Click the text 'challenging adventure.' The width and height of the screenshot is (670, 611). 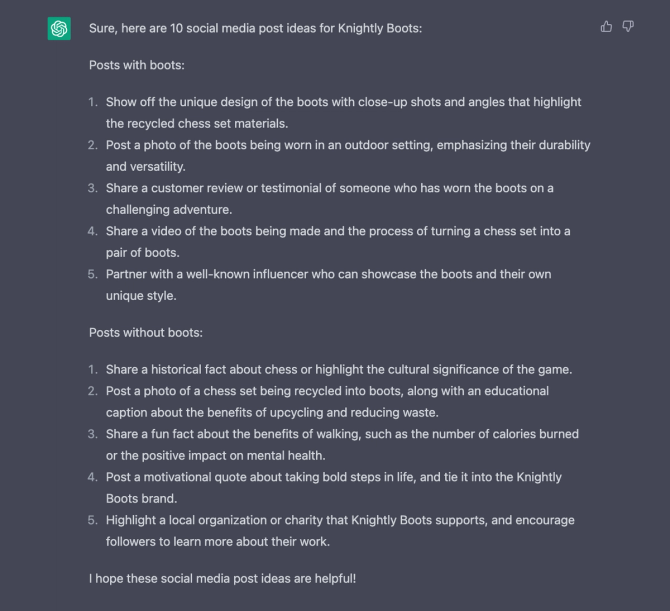tap(169, 210)
